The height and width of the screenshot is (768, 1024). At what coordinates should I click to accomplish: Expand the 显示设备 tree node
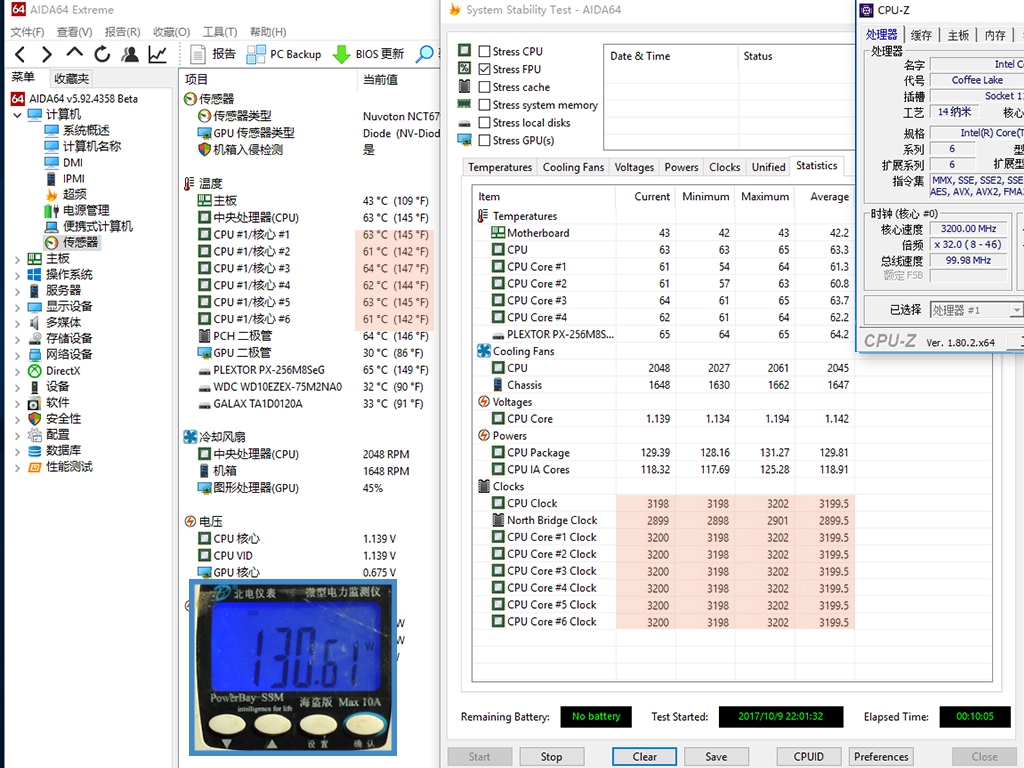pyautogui.click(x=18, y=307)
